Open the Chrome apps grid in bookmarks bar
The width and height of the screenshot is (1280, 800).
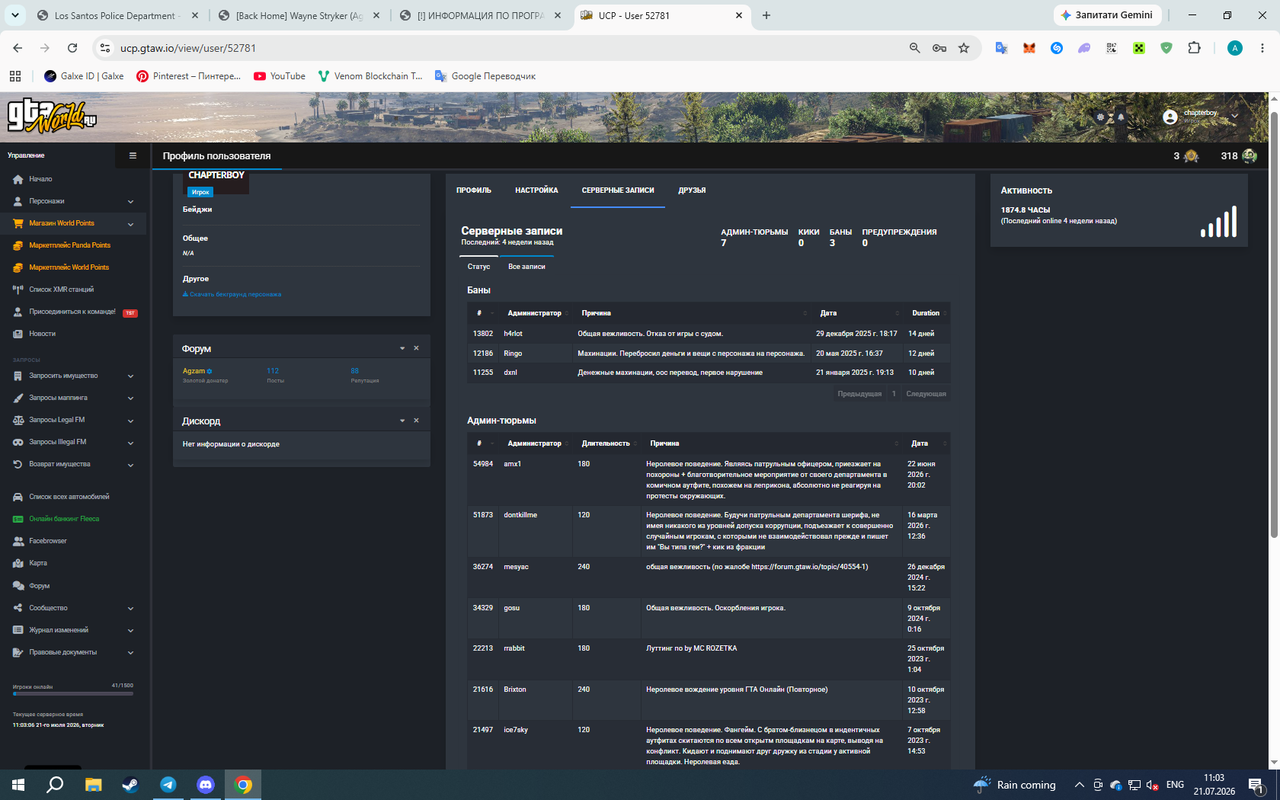click(x=15, y=76)
